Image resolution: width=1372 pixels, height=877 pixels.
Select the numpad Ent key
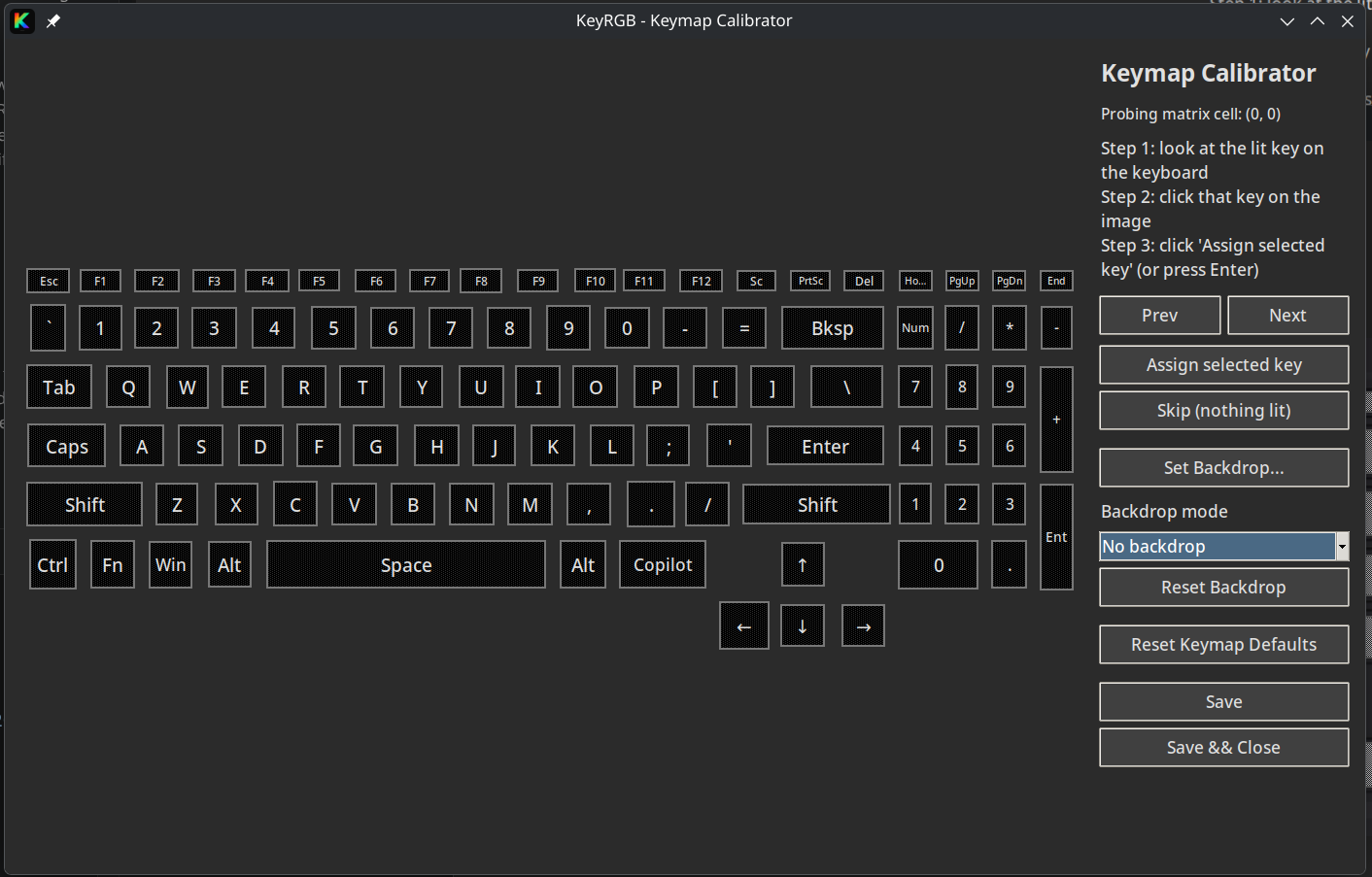pyautogui.click(x=1056, y=537)
